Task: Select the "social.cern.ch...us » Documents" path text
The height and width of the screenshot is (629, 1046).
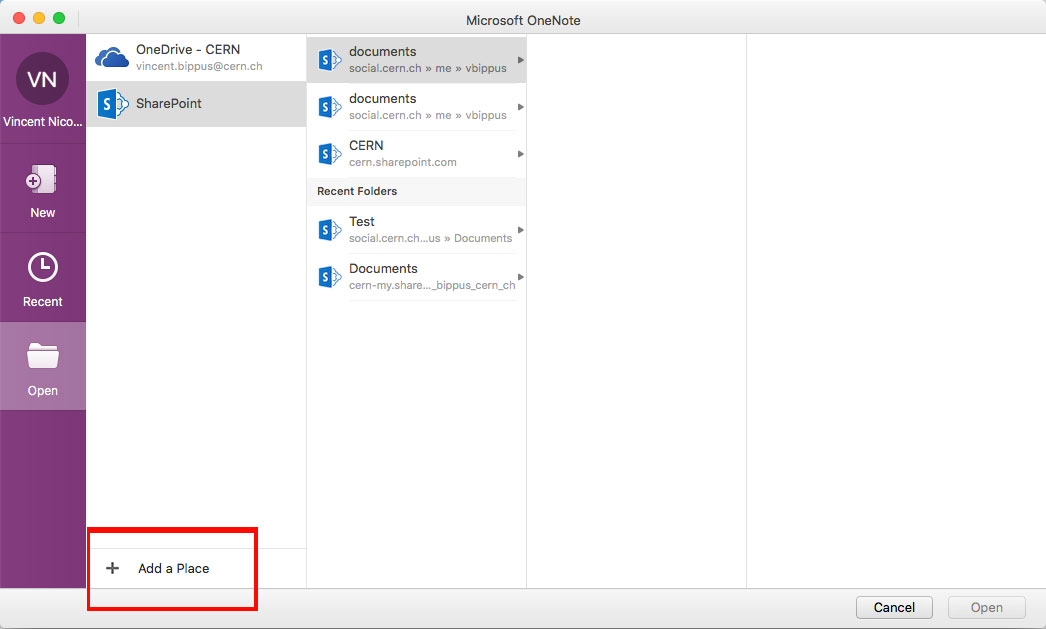Action: (x=430, y=238)
